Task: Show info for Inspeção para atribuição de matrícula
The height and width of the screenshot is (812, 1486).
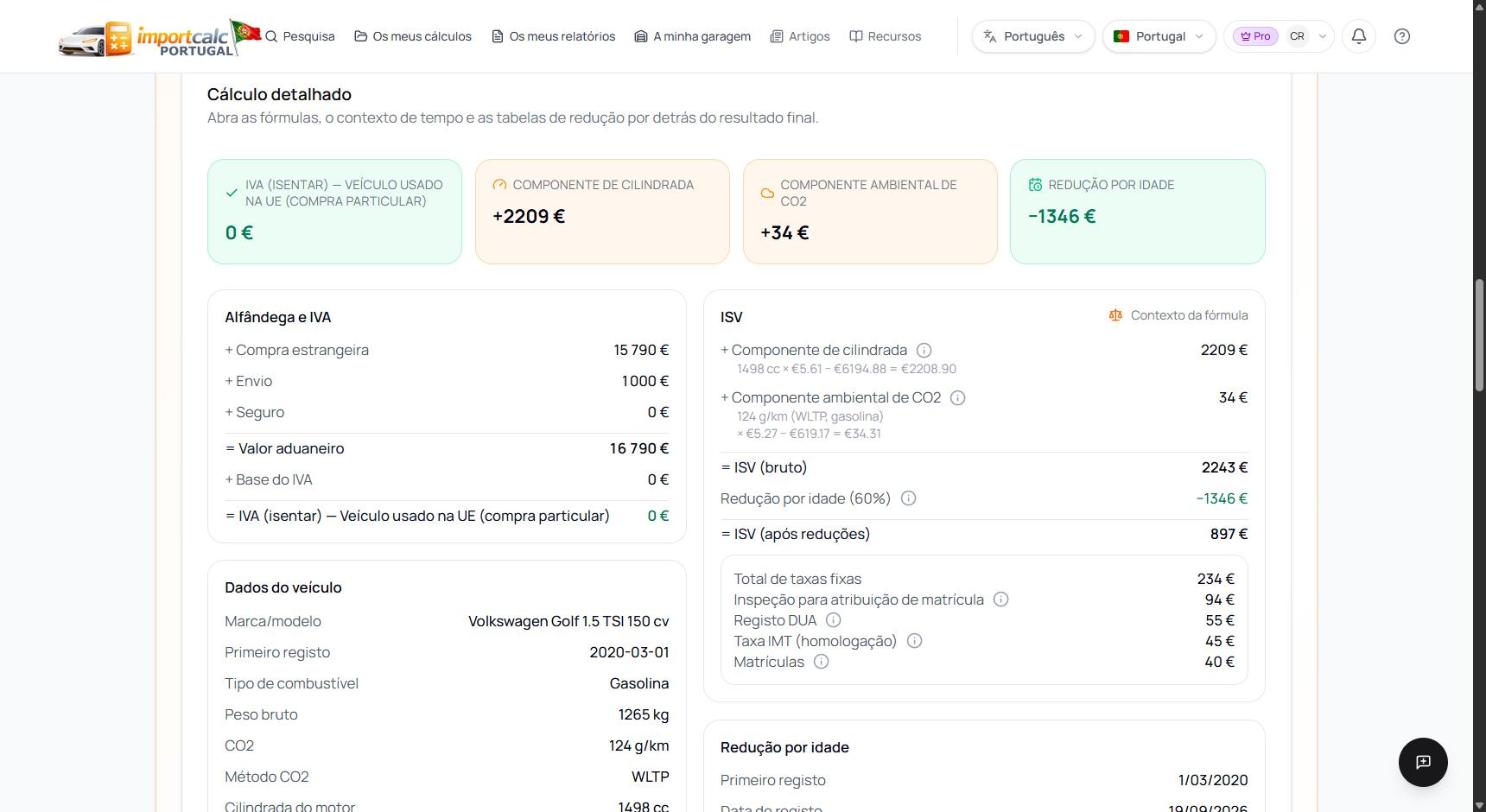Action: click(x=1001, y=600)
